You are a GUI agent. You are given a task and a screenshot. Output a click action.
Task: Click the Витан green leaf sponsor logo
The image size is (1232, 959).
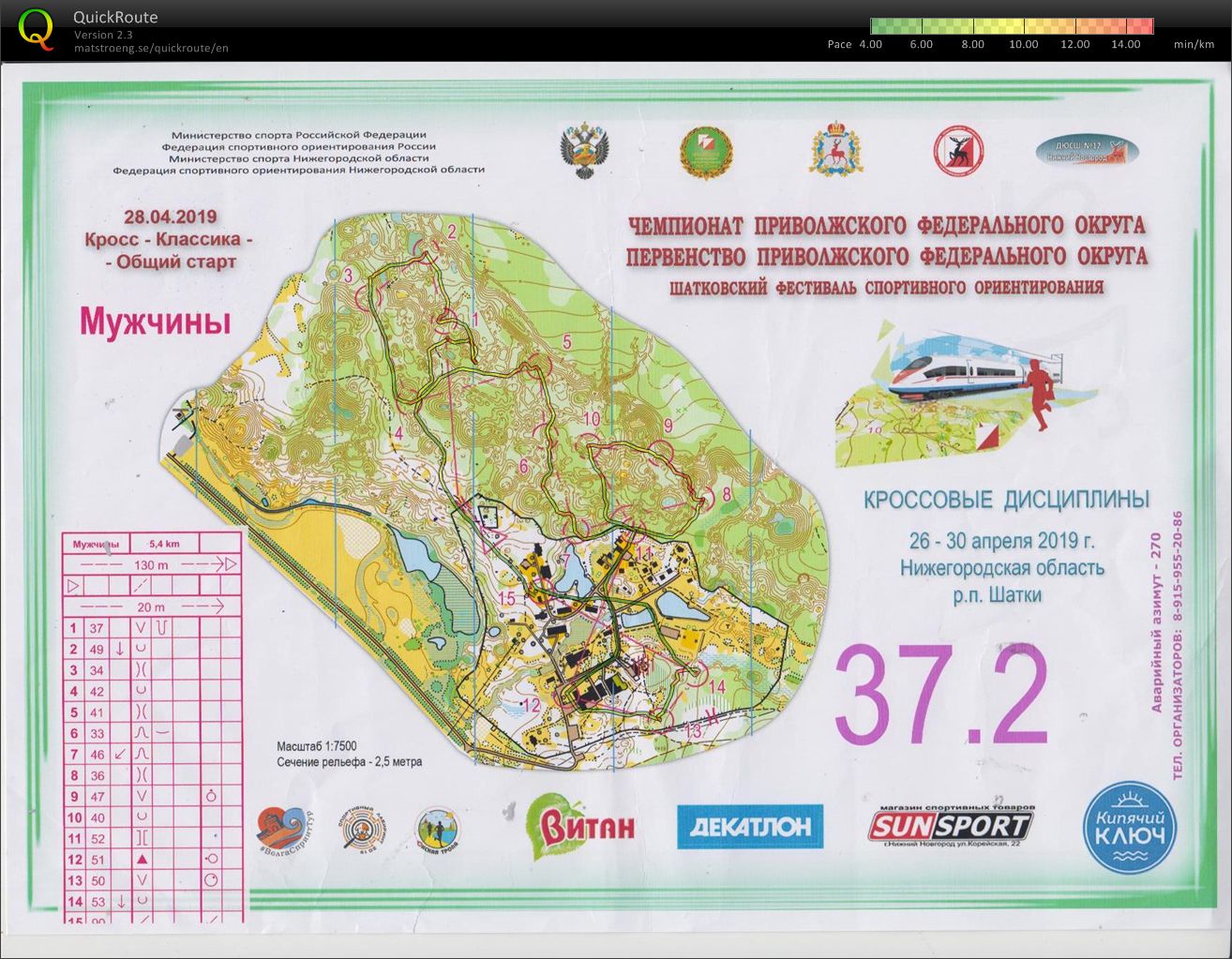pos(579,826)
